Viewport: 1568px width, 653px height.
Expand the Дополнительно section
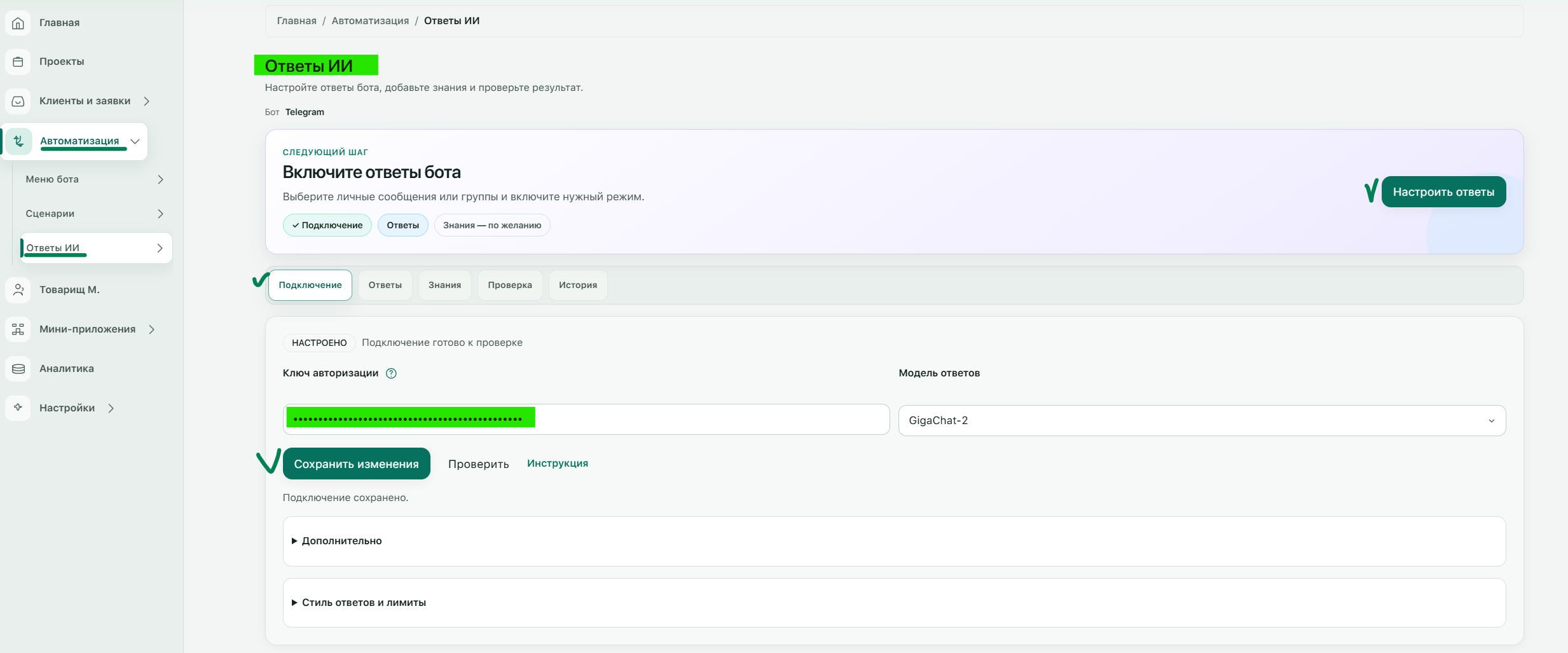pos(894,541)
